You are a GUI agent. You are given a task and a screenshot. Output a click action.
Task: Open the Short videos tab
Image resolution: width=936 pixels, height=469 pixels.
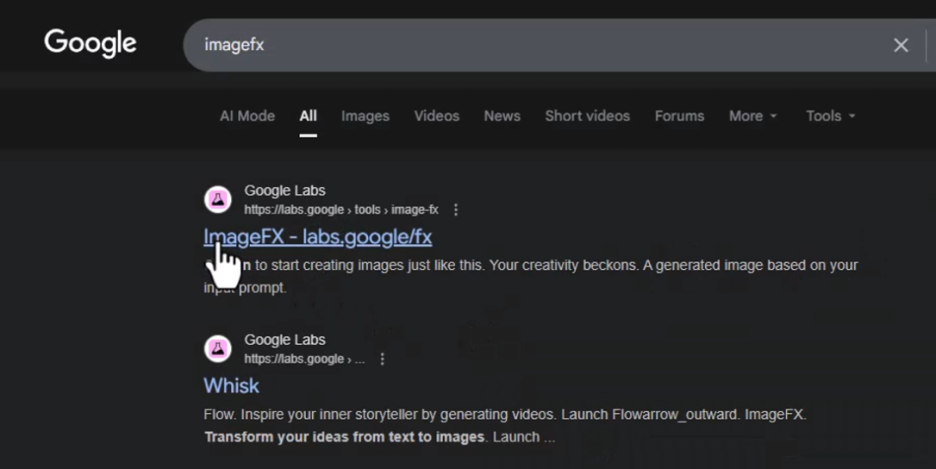click(x=587, y=116)
